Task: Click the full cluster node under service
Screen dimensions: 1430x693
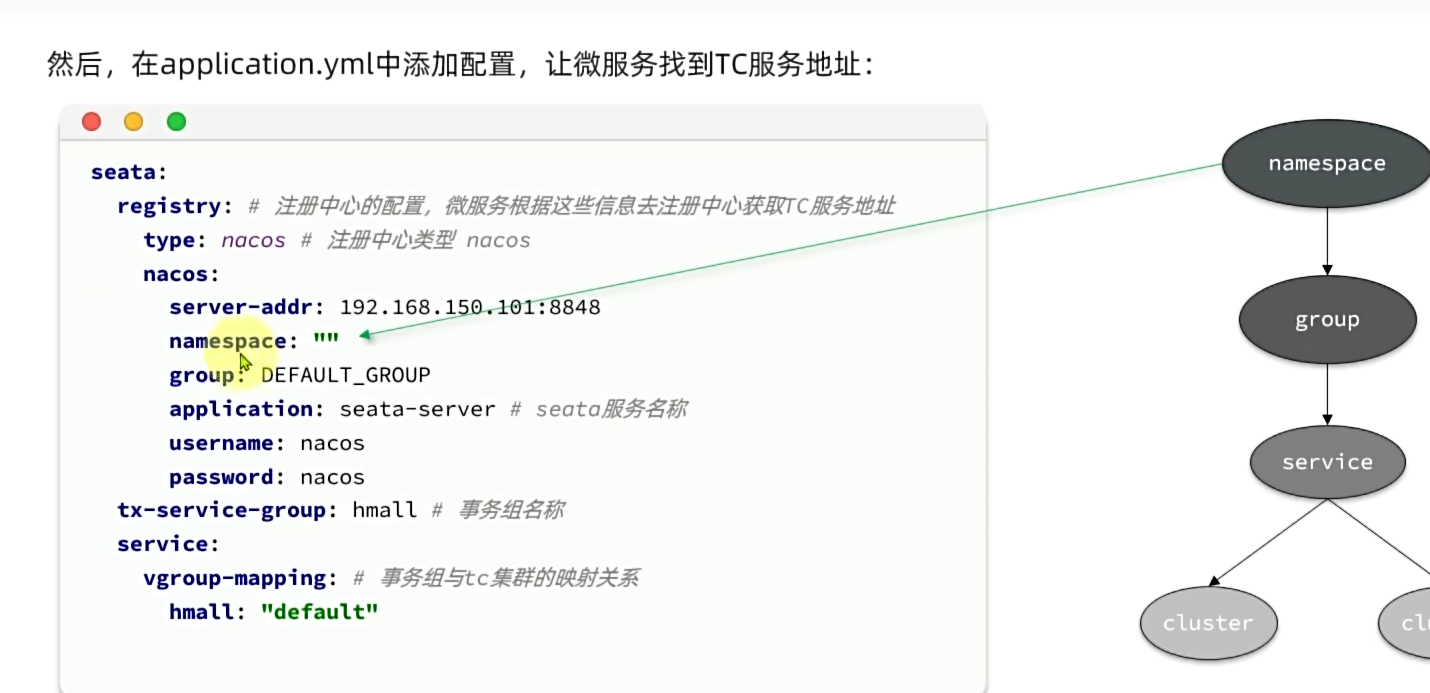Action: 1208,623
